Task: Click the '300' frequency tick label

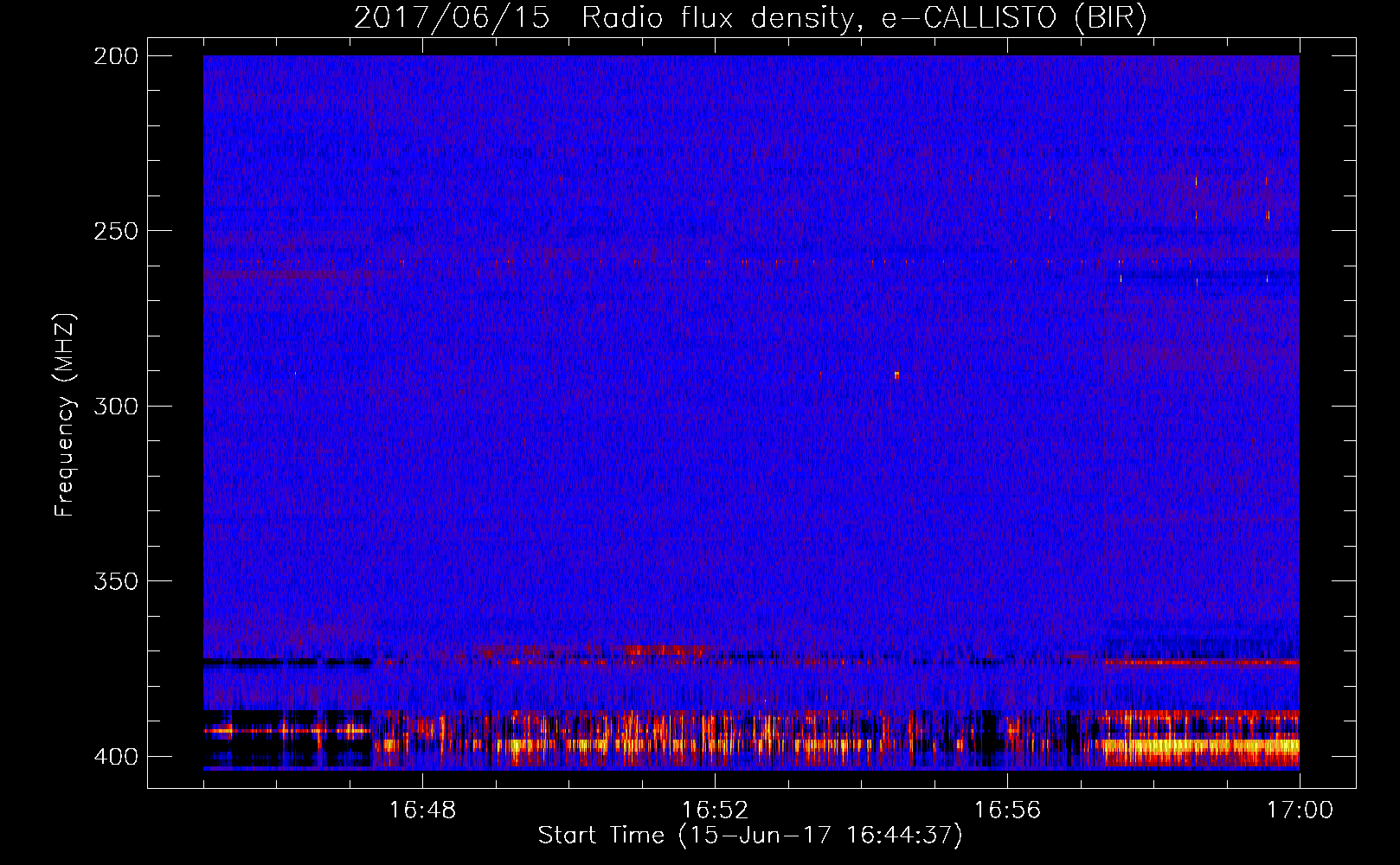Action: [x=115, y=406]
